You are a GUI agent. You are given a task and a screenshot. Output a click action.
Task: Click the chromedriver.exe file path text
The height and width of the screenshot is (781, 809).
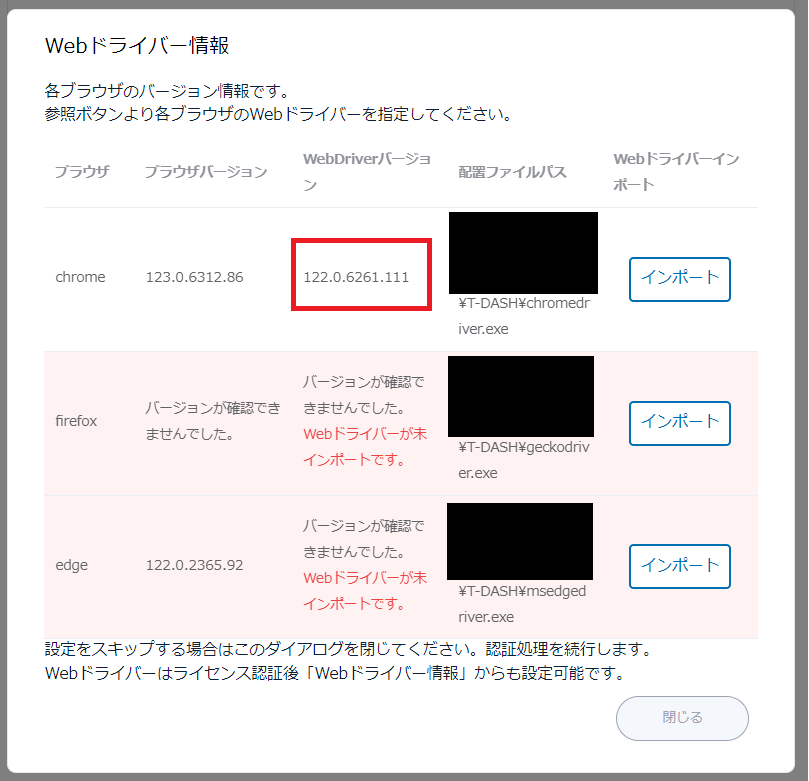(x=524, y=316)
